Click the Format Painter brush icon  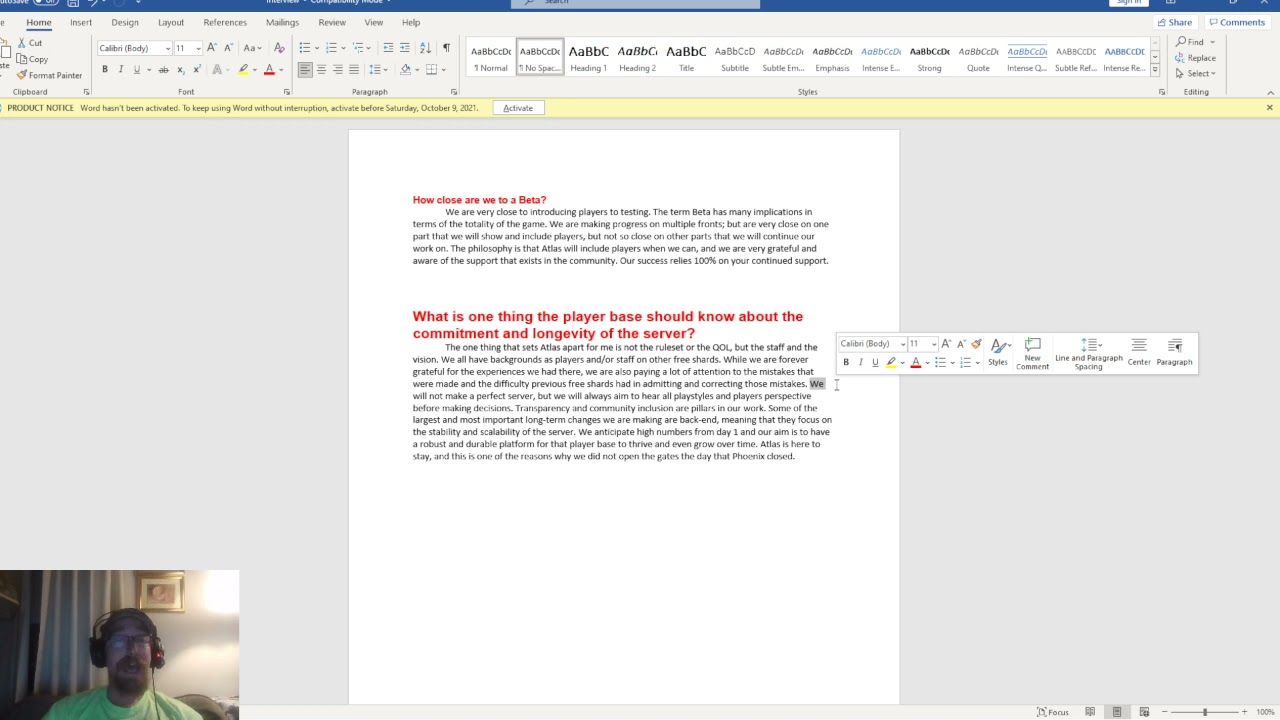tap(22, 75)
